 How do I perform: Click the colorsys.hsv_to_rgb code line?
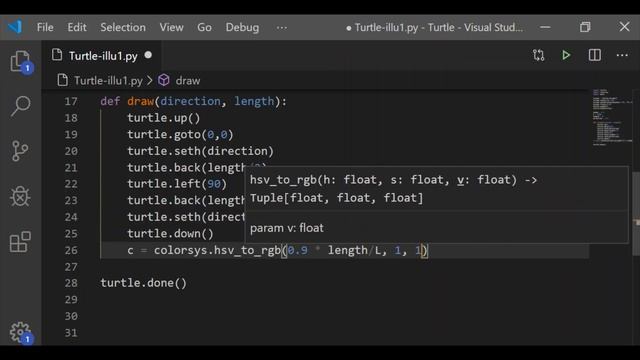[x=278, y=250]
